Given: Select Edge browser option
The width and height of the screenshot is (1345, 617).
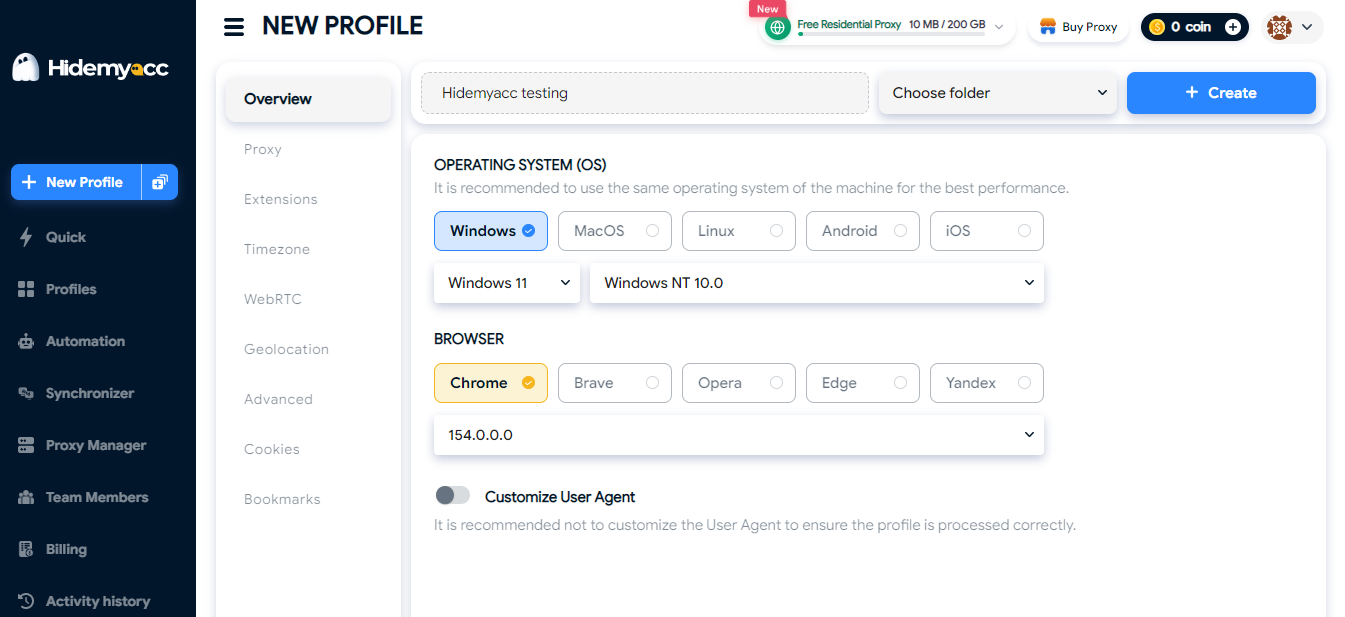Looking at the screenshot, I should coord(863,383).
